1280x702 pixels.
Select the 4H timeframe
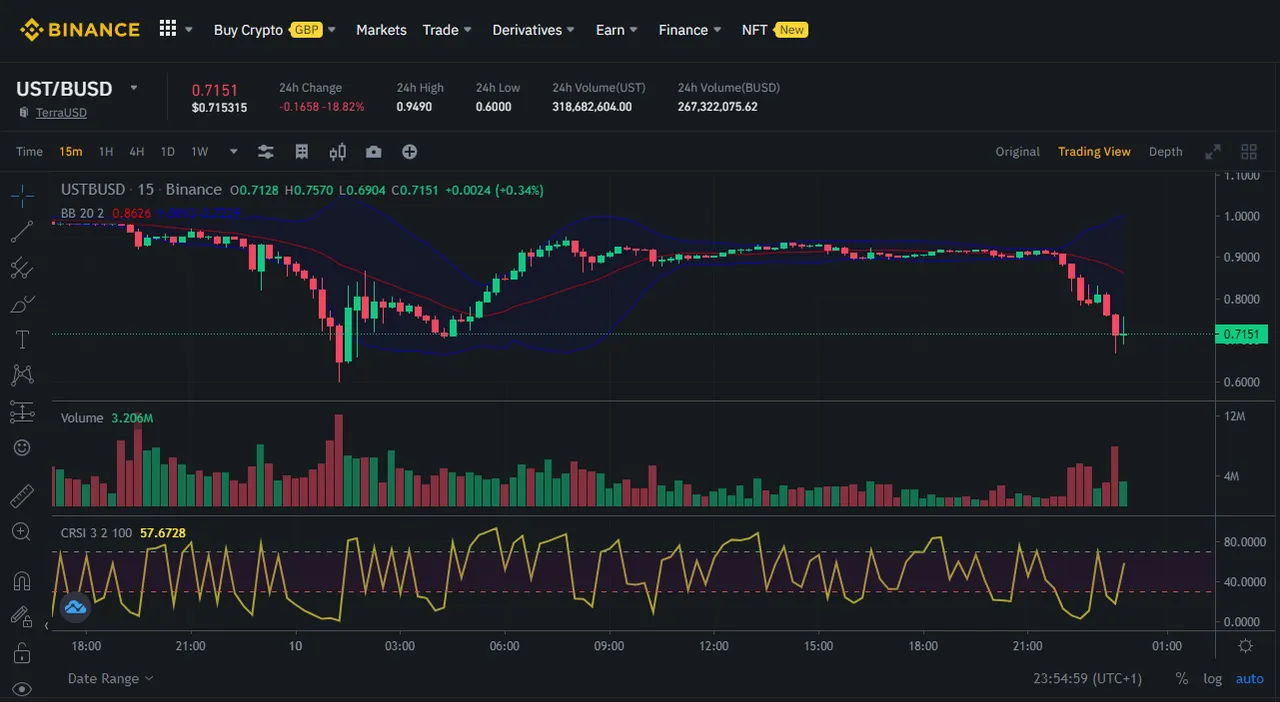[137, 152]
